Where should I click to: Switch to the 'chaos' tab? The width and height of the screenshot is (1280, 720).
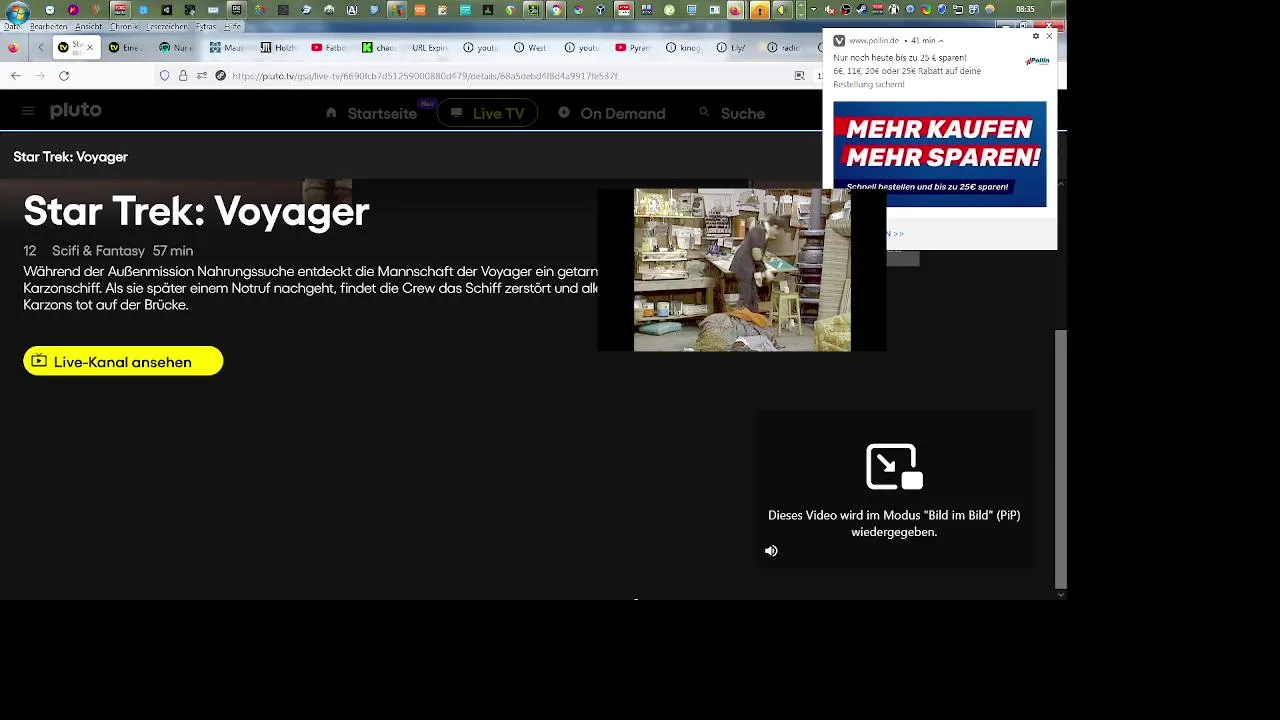click(379, 47)
